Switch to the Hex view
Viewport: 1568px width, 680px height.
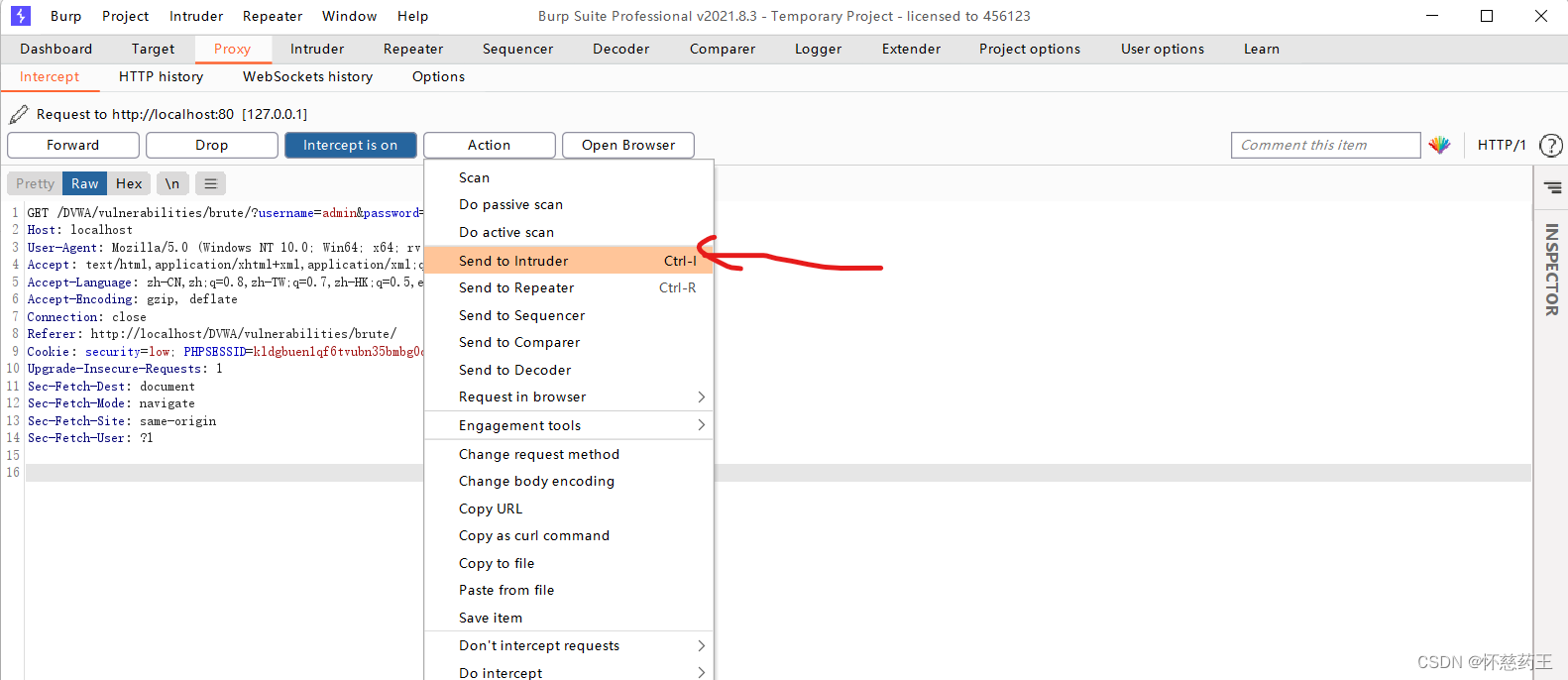[x=129, y=183]
